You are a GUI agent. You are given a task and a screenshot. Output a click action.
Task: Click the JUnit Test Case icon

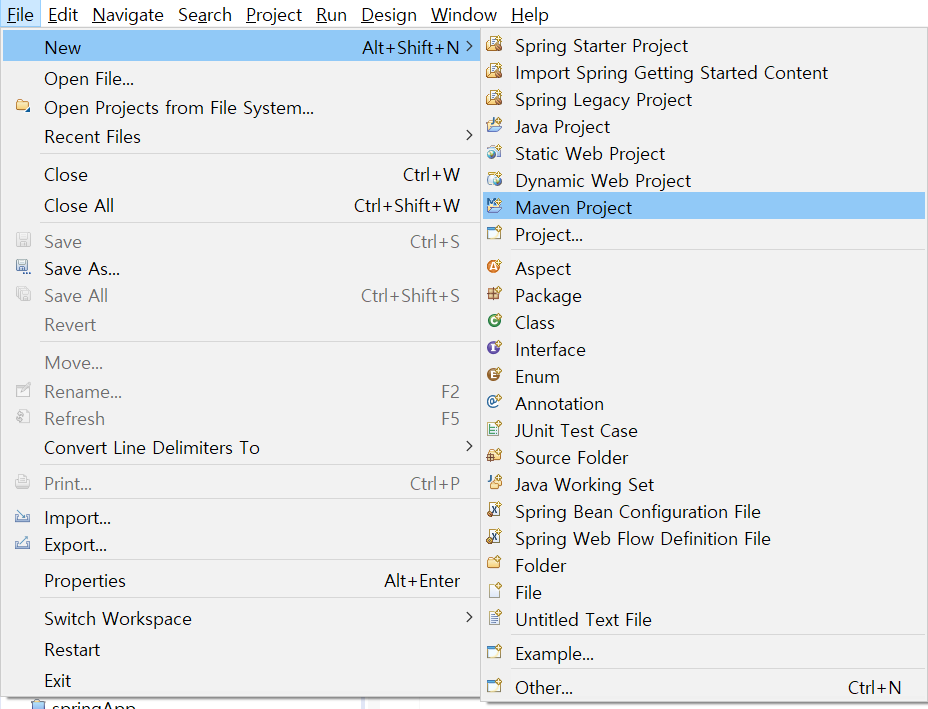click(x=494, y=429)
